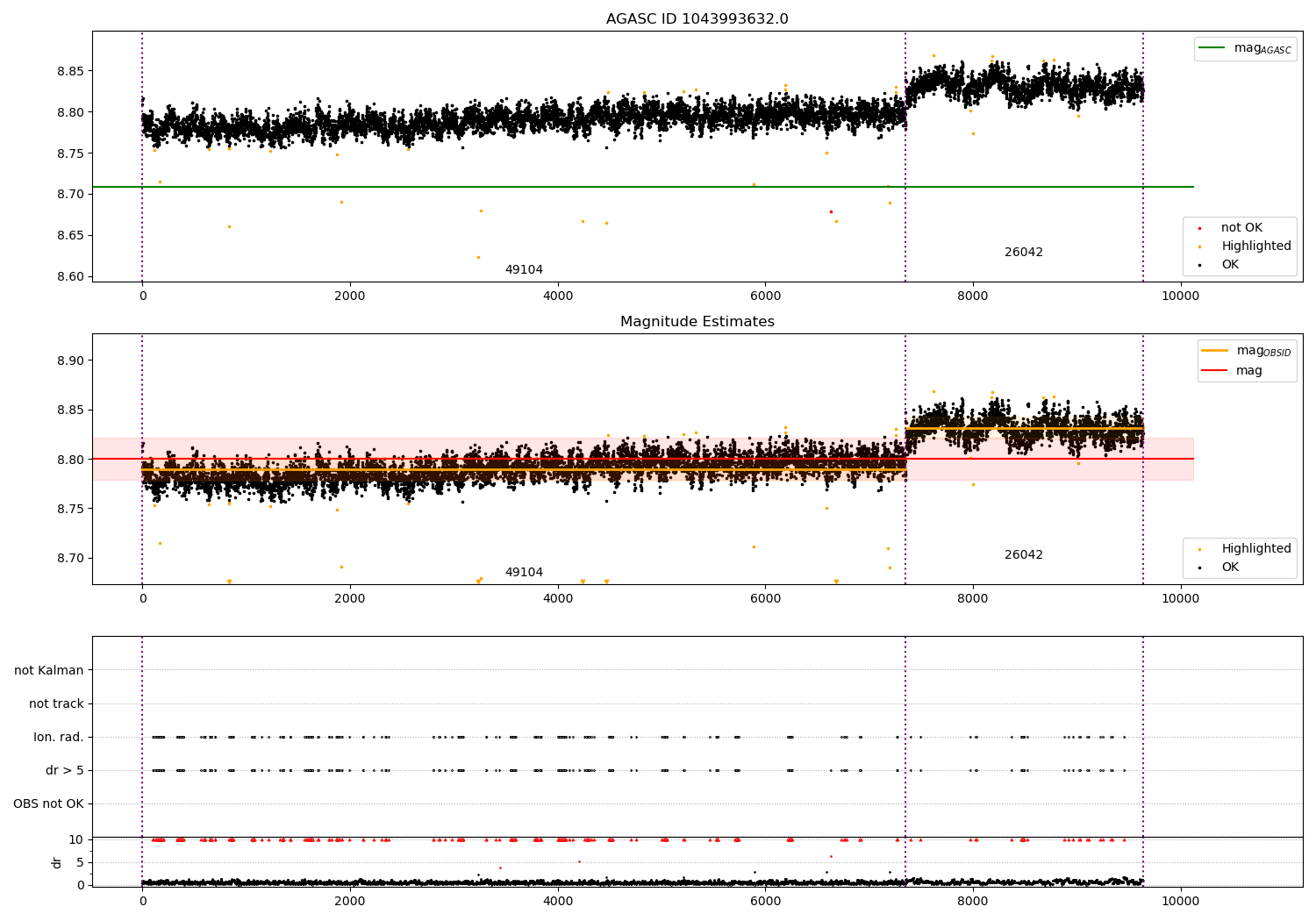Select the mag AGASC legend entry
The height and width of the screenshot is (921, 1316).
[1246, 48]
